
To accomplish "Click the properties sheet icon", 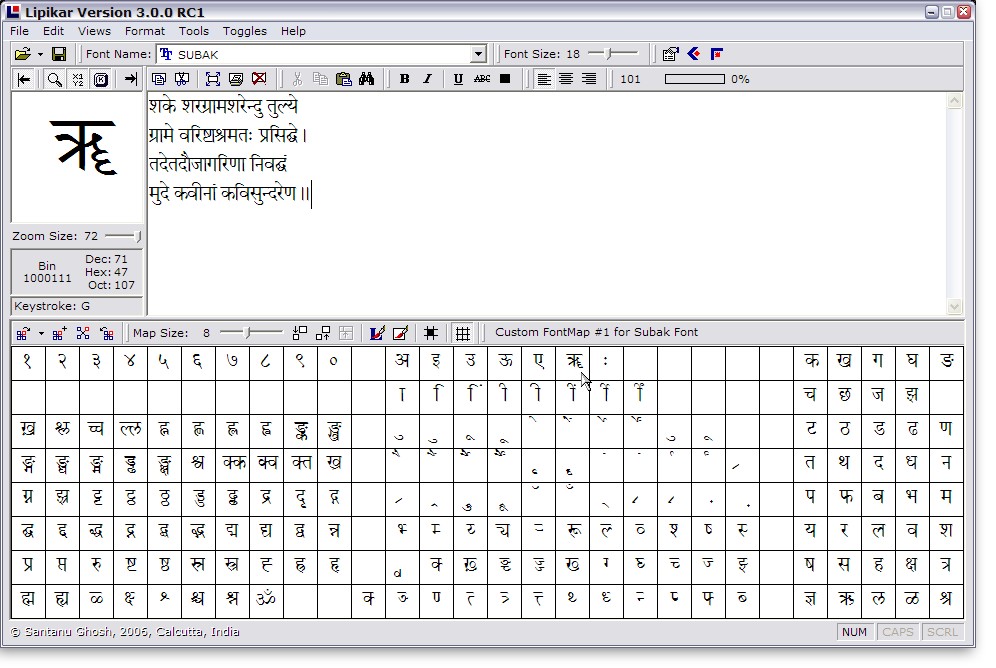I will [670, 55].
